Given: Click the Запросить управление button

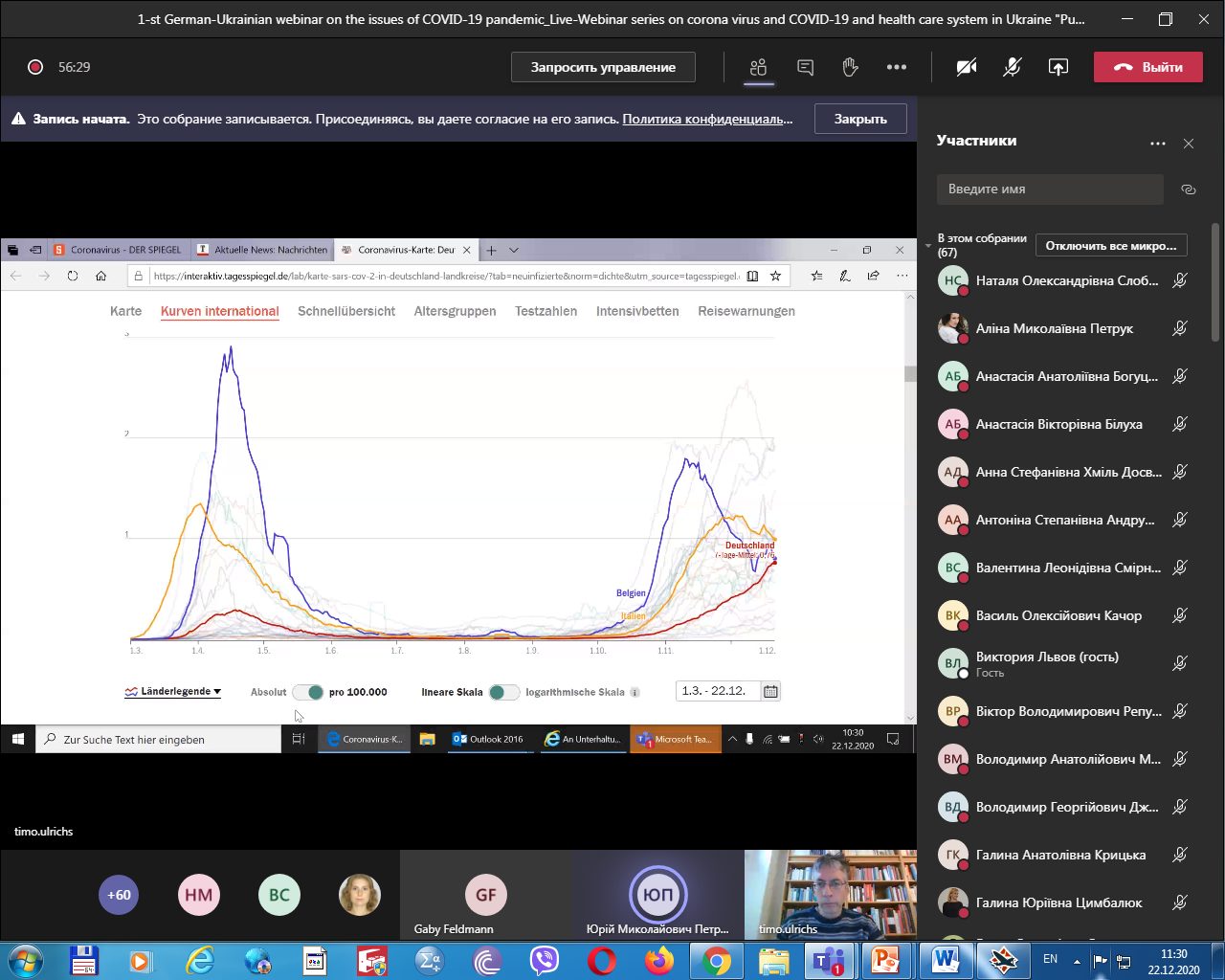Looking at the screenshot, I should click(x=603, y=67).
